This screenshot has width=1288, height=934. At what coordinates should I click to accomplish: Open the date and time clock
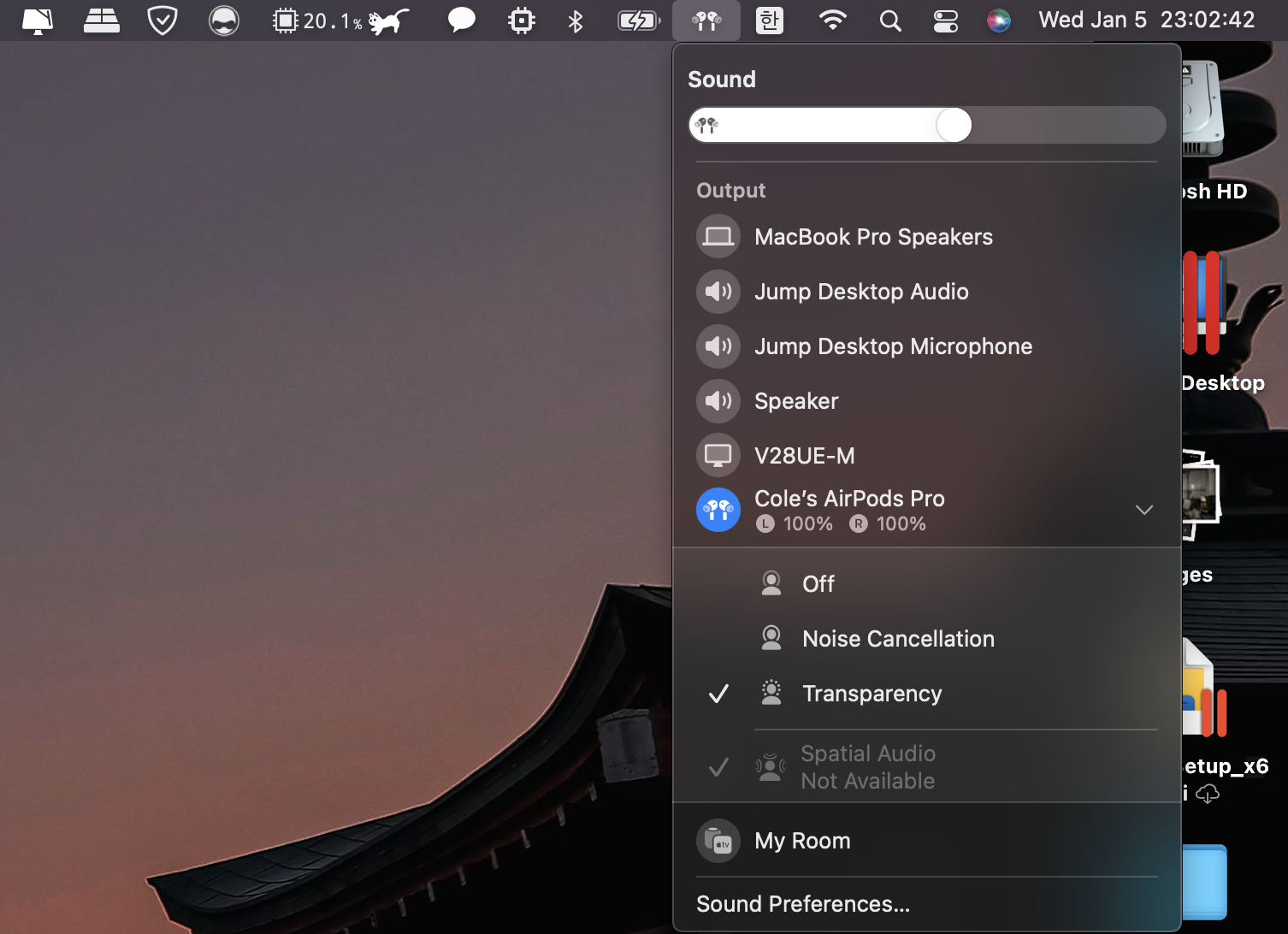(1146, 21)
